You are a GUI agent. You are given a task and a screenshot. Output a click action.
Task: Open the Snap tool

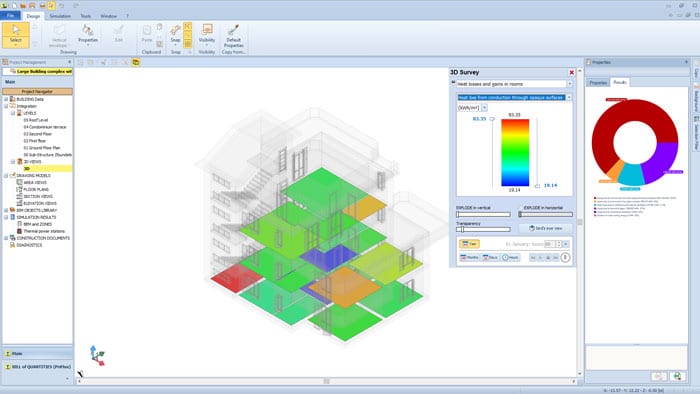click(175, 35)
